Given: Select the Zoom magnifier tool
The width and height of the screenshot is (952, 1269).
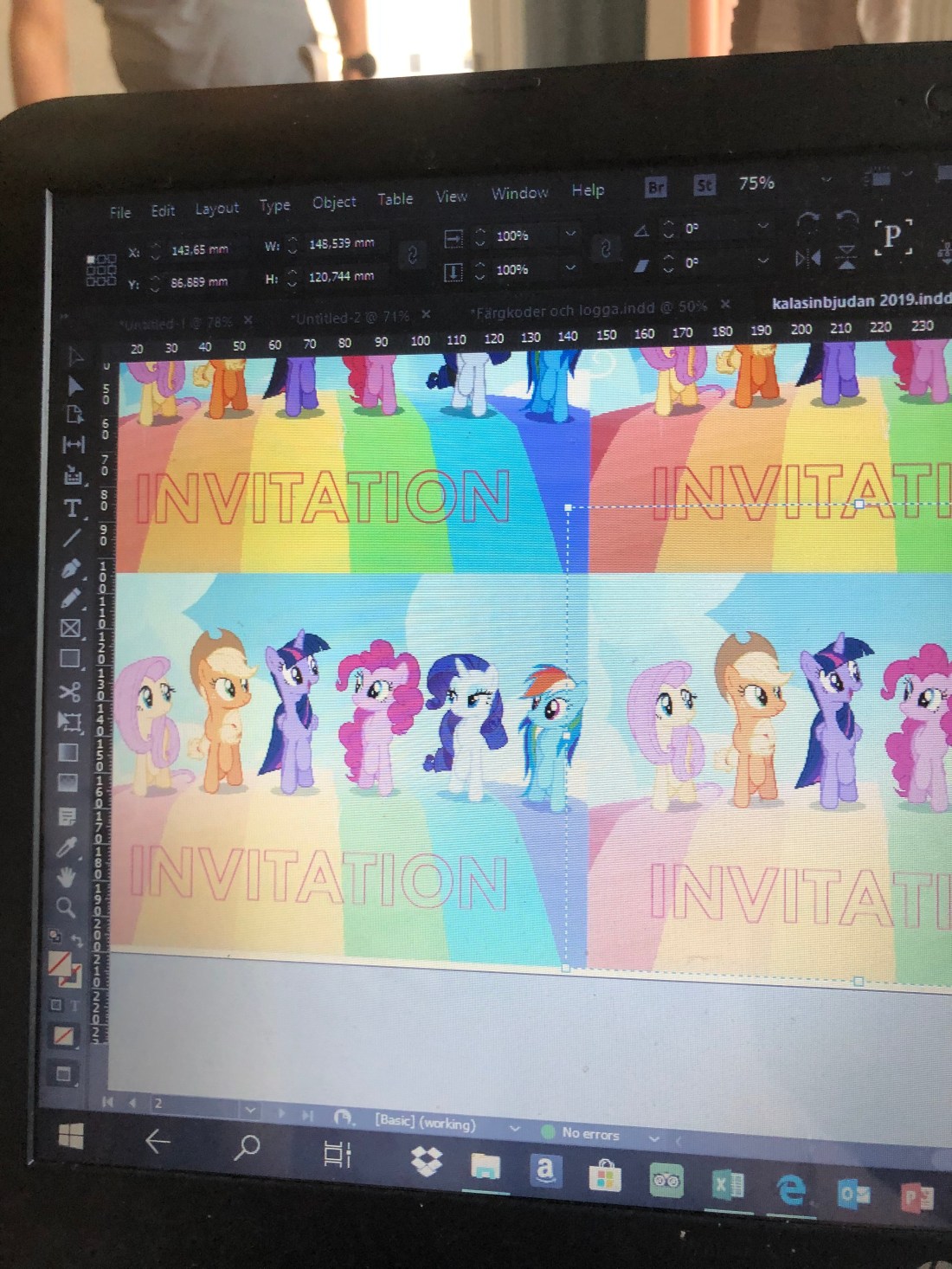Looking at the screenshot, I should click(x=66, y=907).
